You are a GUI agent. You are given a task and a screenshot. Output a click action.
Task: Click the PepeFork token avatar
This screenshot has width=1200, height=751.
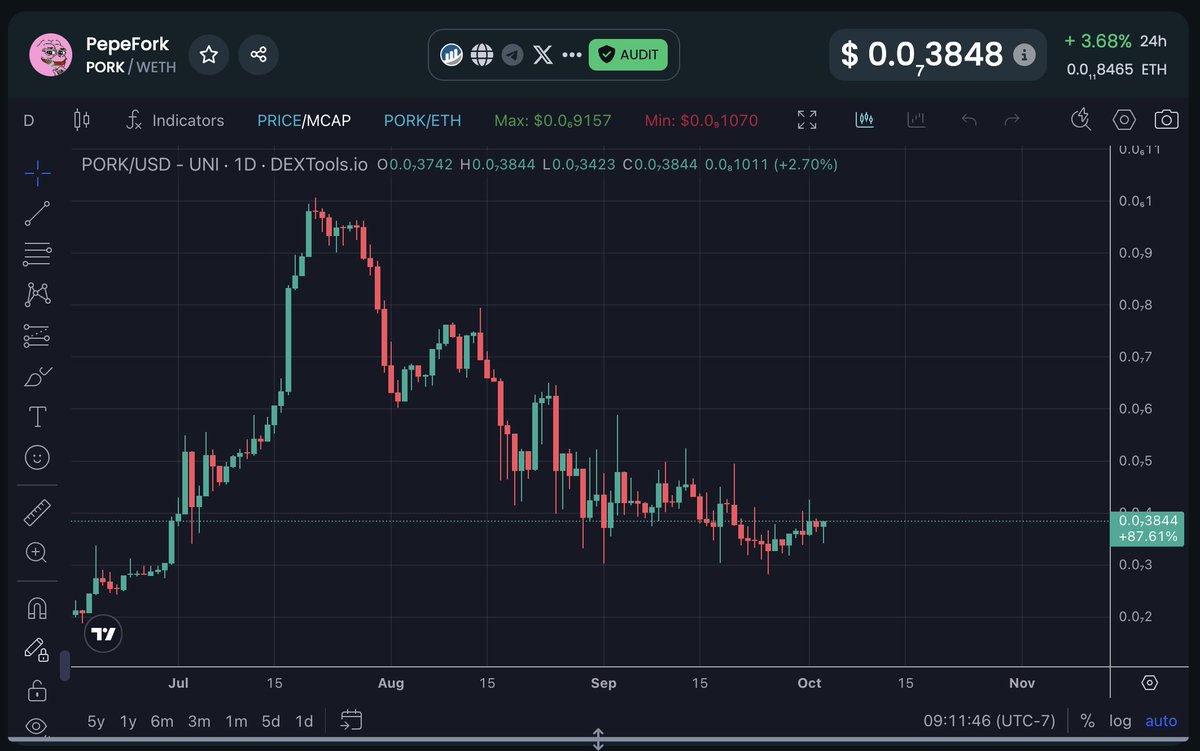click(x=52, y=54)
